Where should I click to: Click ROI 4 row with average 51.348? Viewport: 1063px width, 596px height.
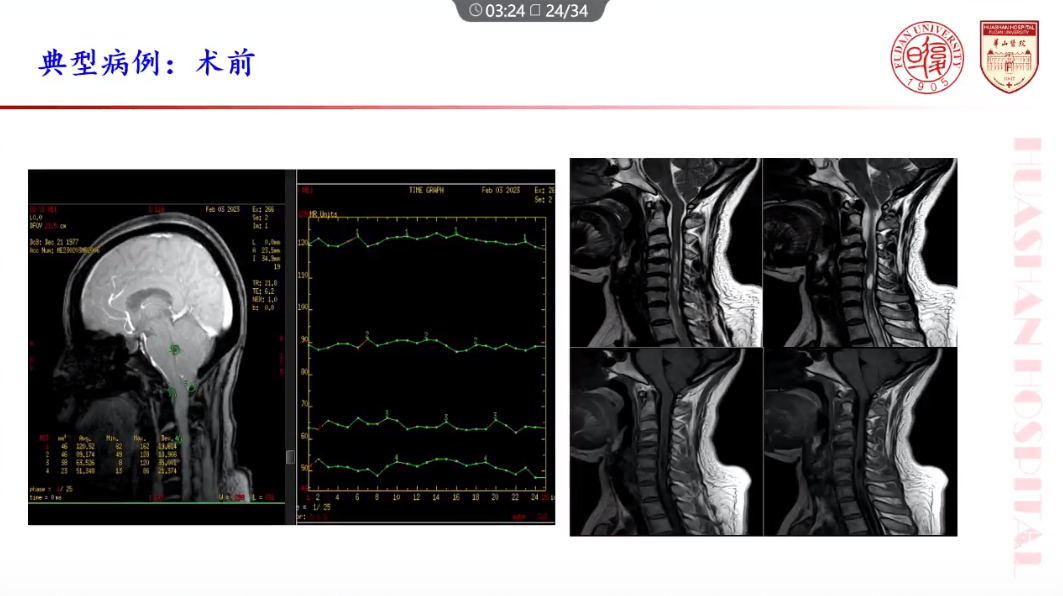[x=110, y=471]
